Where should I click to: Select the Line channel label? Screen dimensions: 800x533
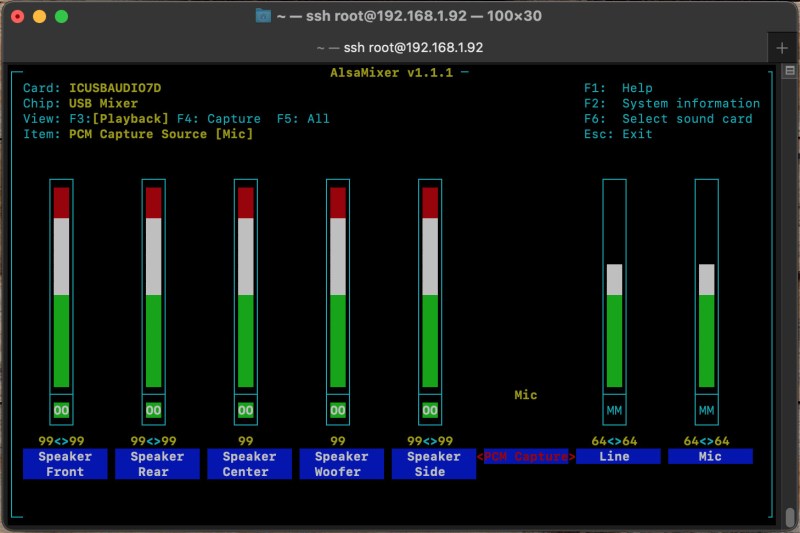618,456
